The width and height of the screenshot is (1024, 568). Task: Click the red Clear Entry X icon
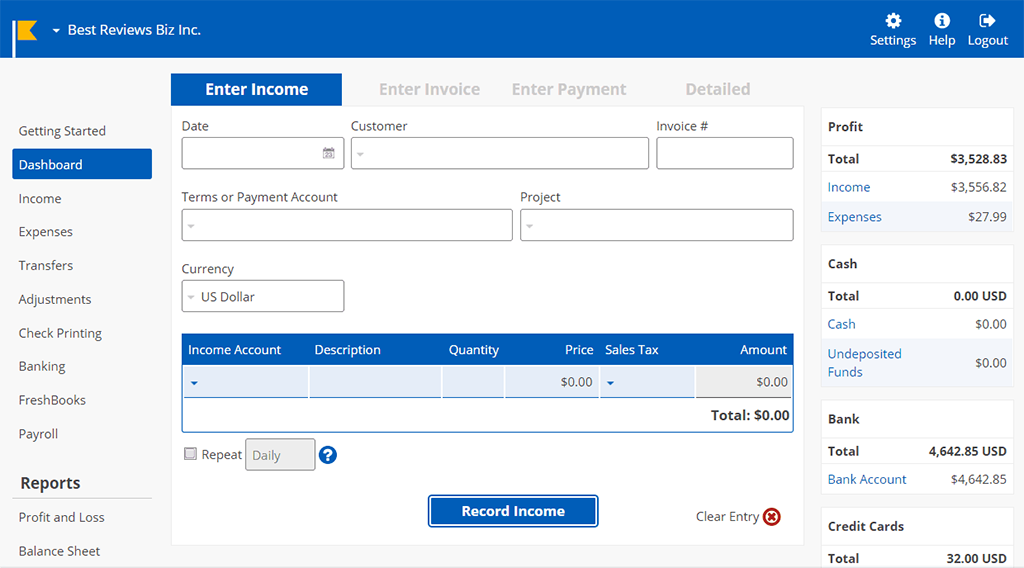pyautogui.click(x=772, y=516)
